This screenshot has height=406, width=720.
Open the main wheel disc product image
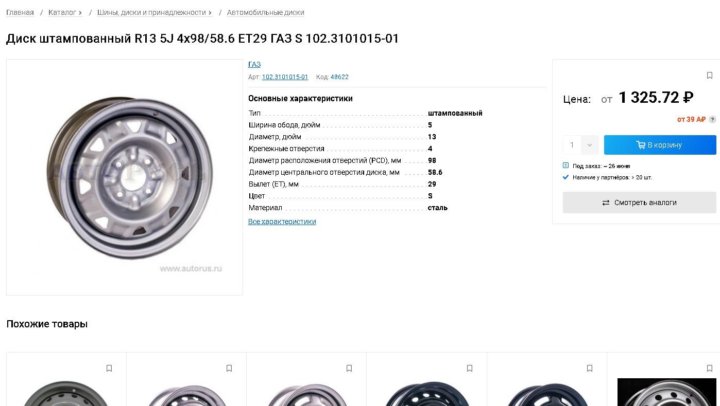pyautogui.click(x=124, y=177)
